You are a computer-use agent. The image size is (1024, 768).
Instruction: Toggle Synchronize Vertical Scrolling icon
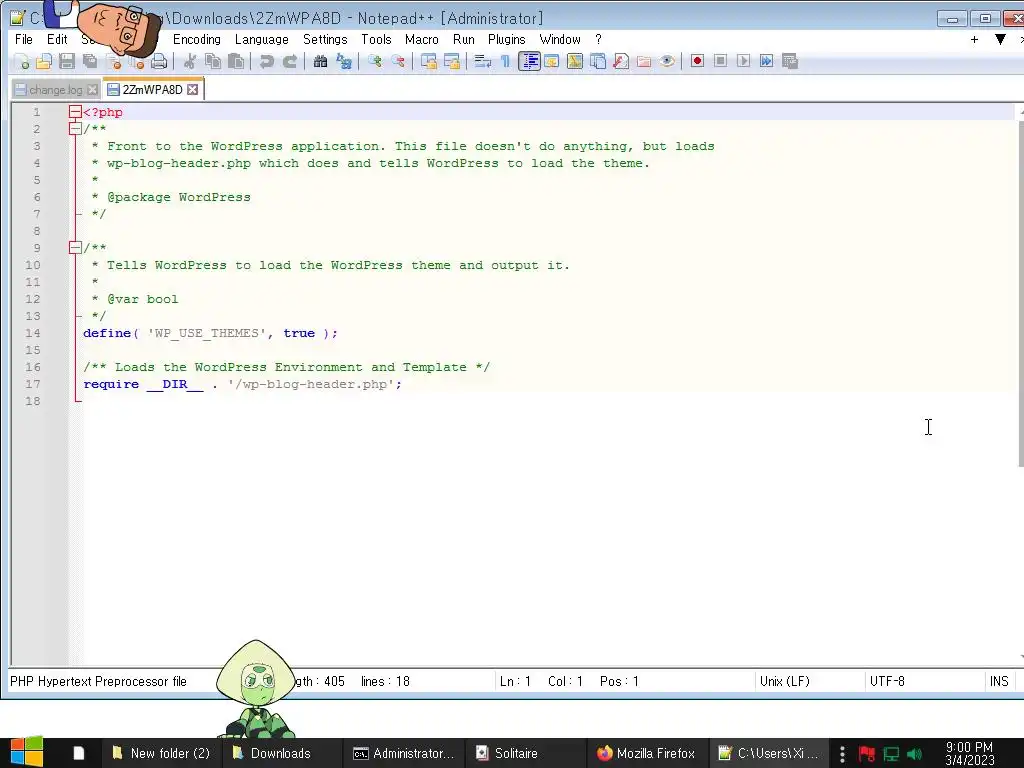[428, 61]
